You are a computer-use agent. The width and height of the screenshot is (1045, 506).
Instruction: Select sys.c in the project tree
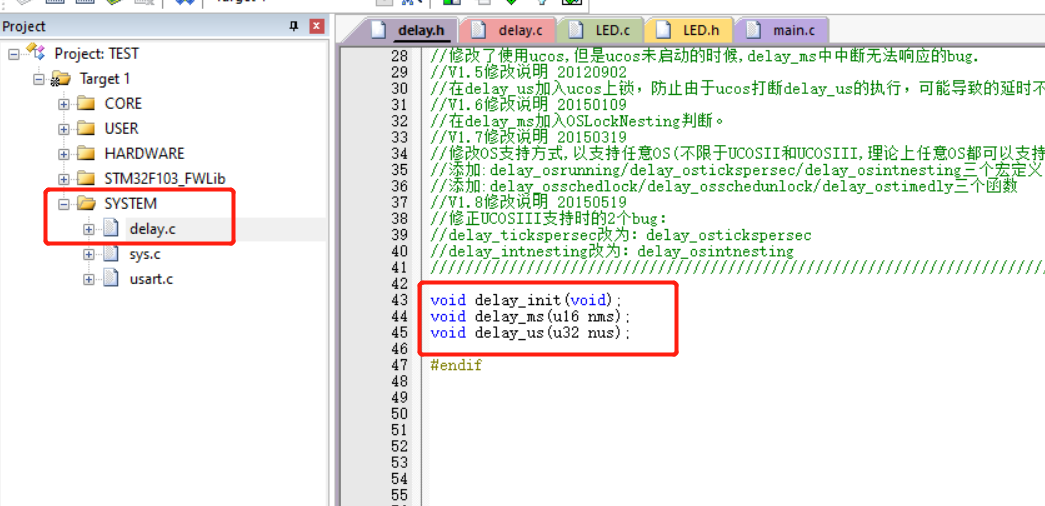pyautogui.click(x=145, y=254)
